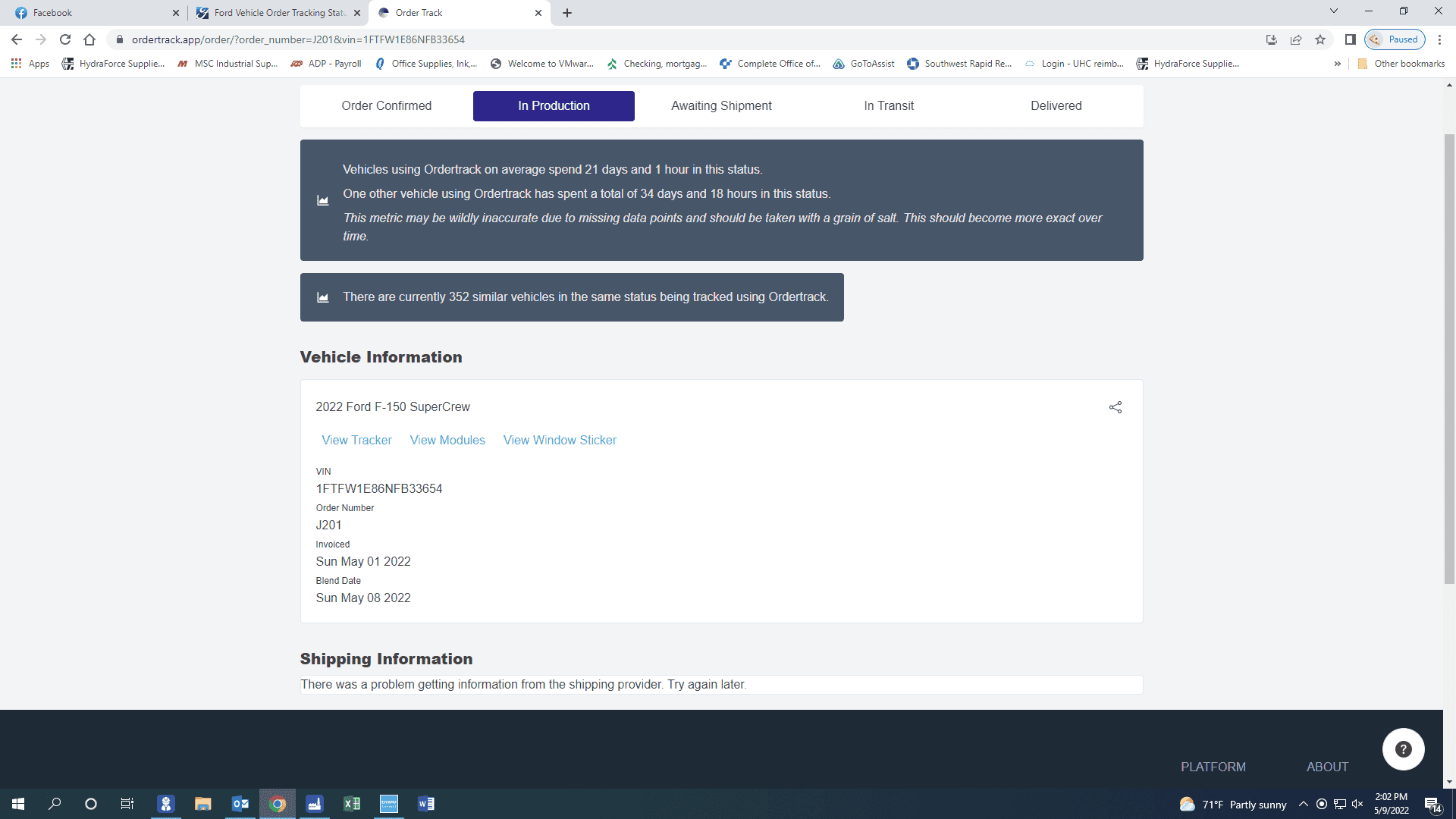Open Outlook from the taskbar
The image size is (1456, 819).
[240, 804]
